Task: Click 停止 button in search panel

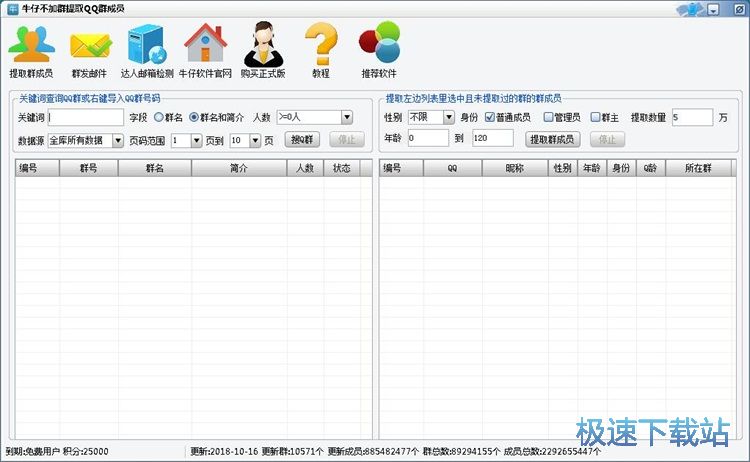Action: coord(347,140)
